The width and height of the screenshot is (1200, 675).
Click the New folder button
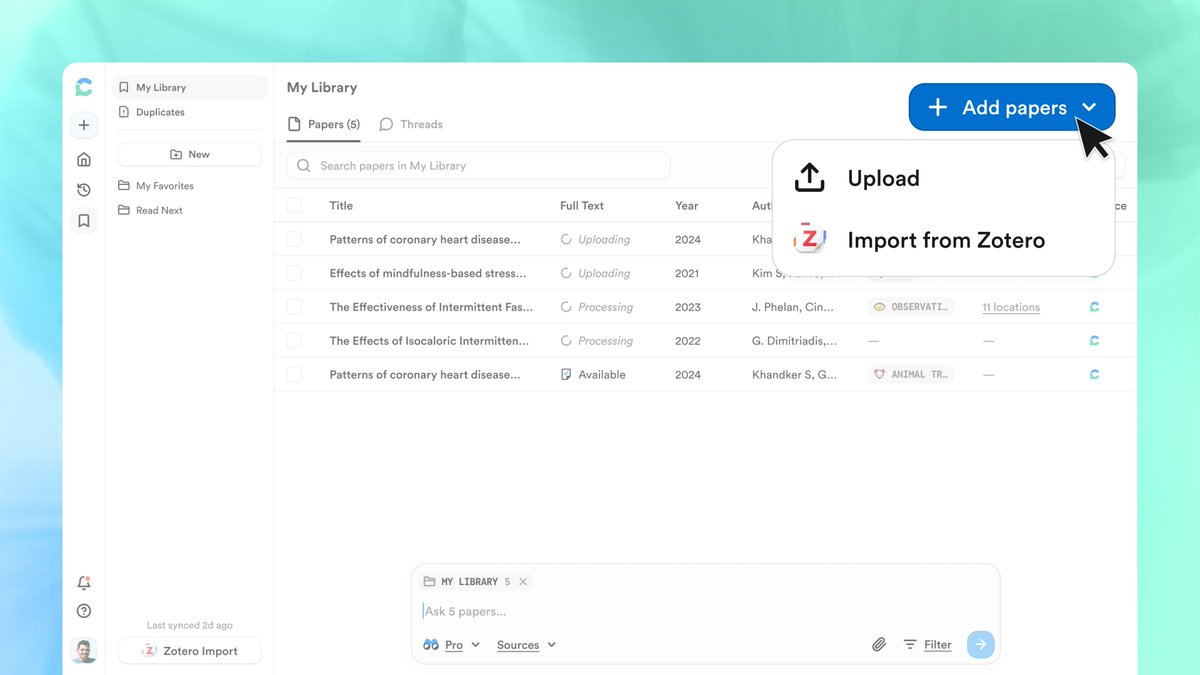coord(189,154)
